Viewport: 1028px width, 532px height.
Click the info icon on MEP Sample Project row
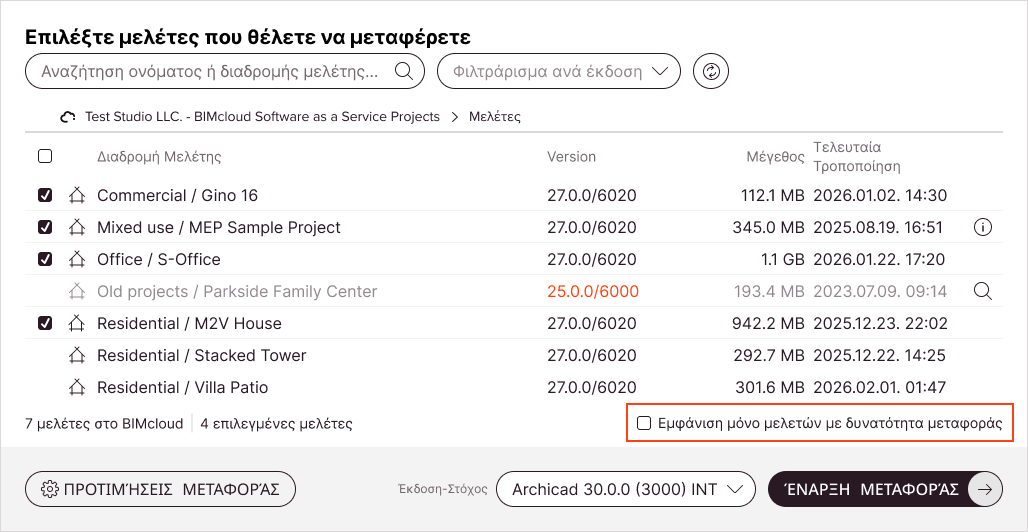click(983, 228)
